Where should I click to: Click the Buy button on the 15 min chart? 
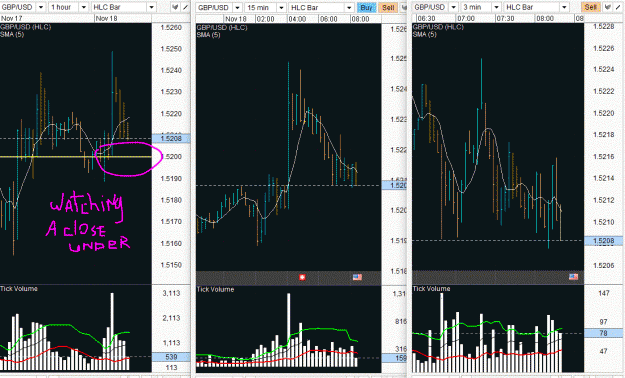point(366,8)
